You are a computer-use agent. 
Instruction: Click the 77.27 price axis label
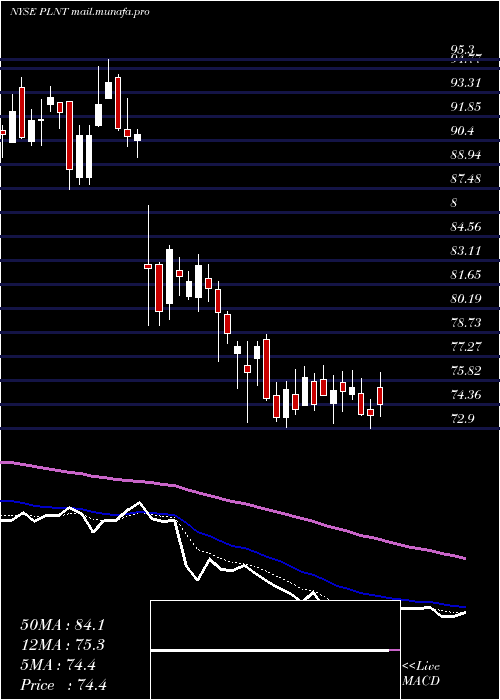click(x=466, y=347)
